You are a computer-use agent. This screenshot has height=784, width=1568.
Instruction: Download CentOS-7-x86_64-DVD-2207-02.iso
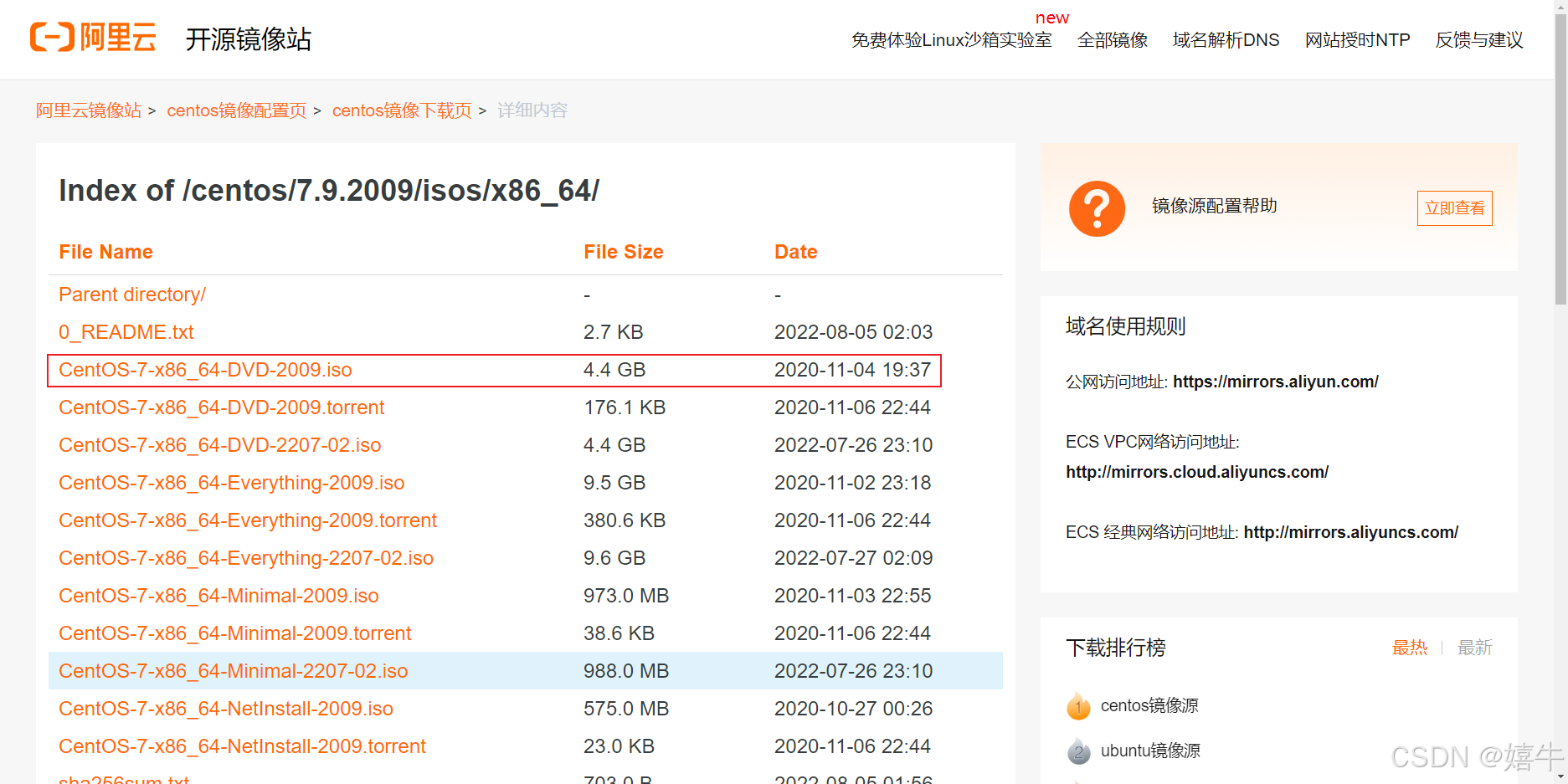click(219, 445)
